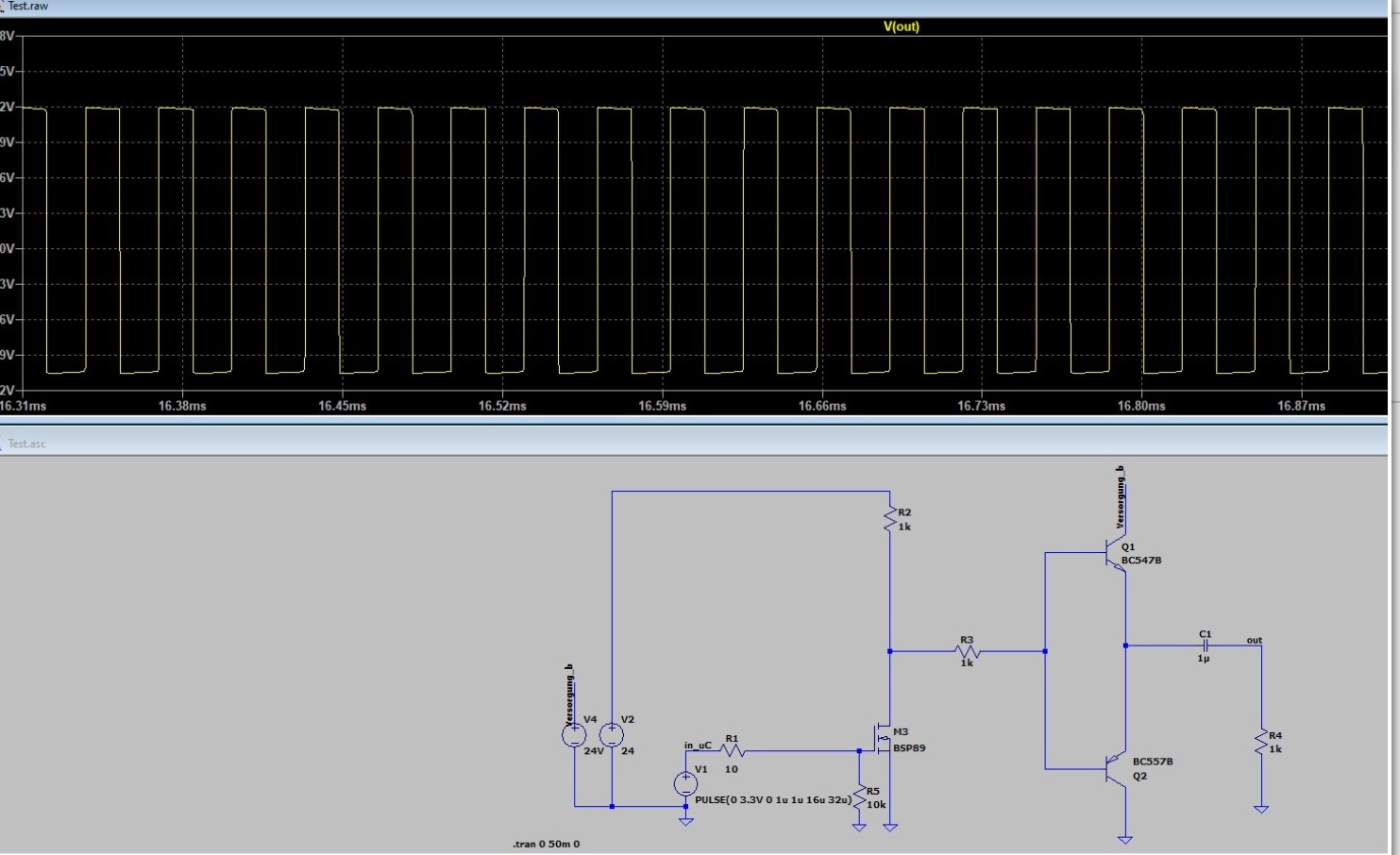Click the R4 load resistor symbol
Screen dimensions: 1400x855
click(1261, 743)
